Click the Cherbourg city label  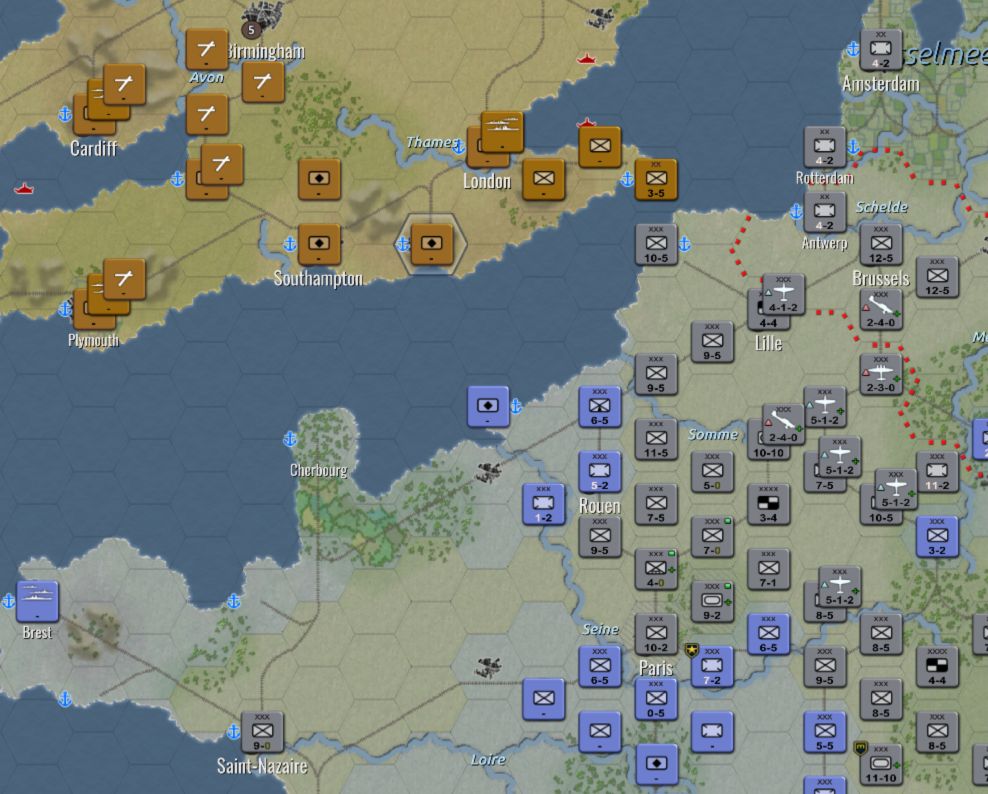click(x=318, y=470)
